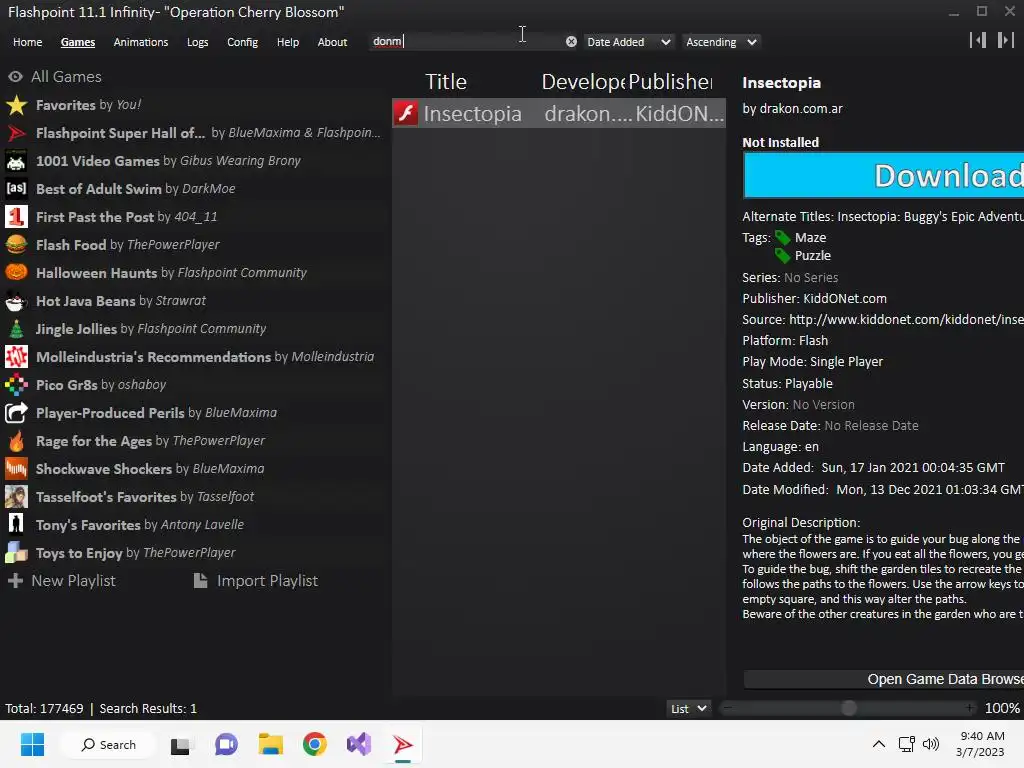
Task: Click the Tasselfoot's Favorites avatar icon
Action: click(16, 497)
